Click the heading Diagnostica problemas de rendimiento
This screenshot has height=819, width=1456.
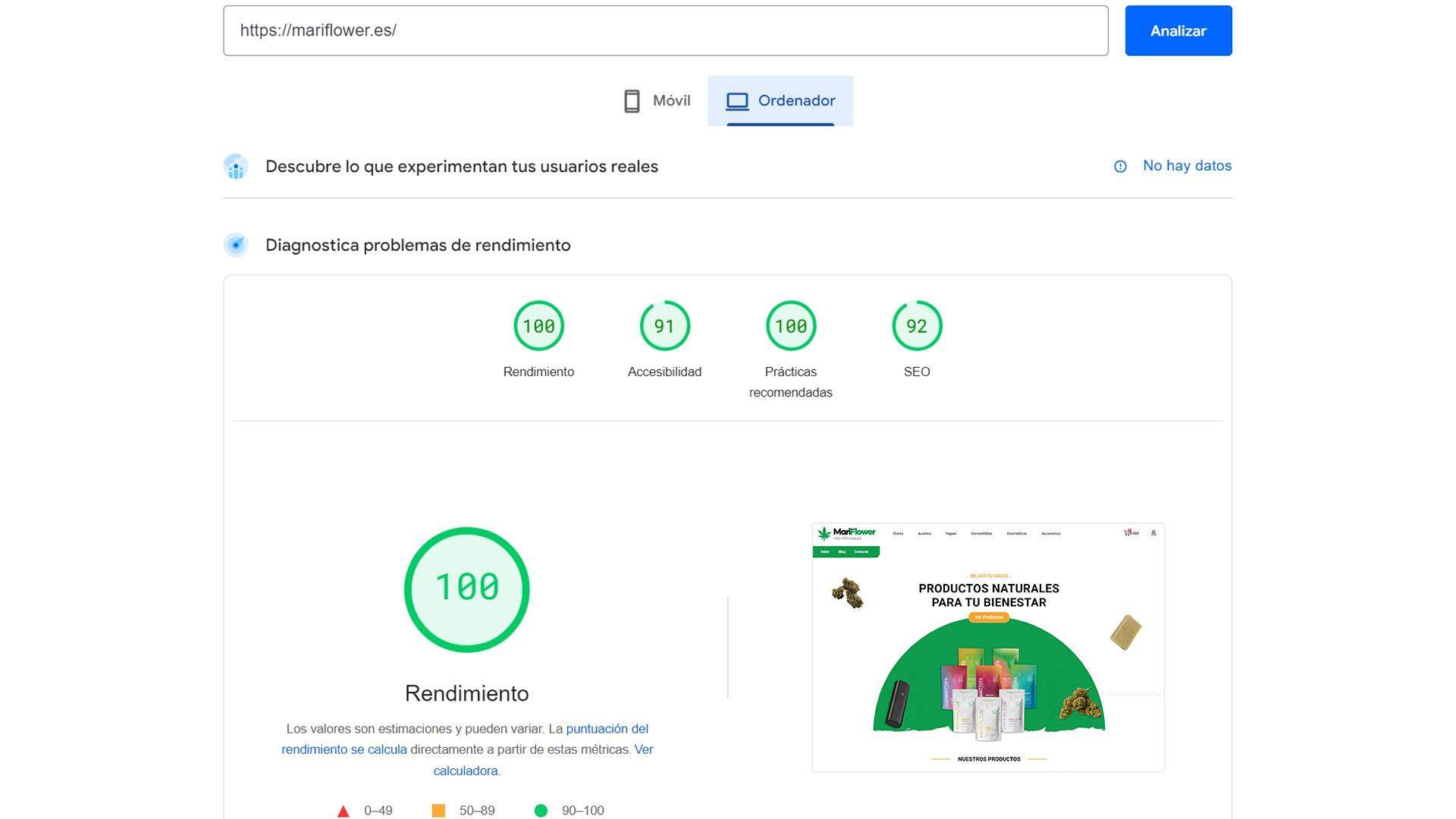coord(418,245)
